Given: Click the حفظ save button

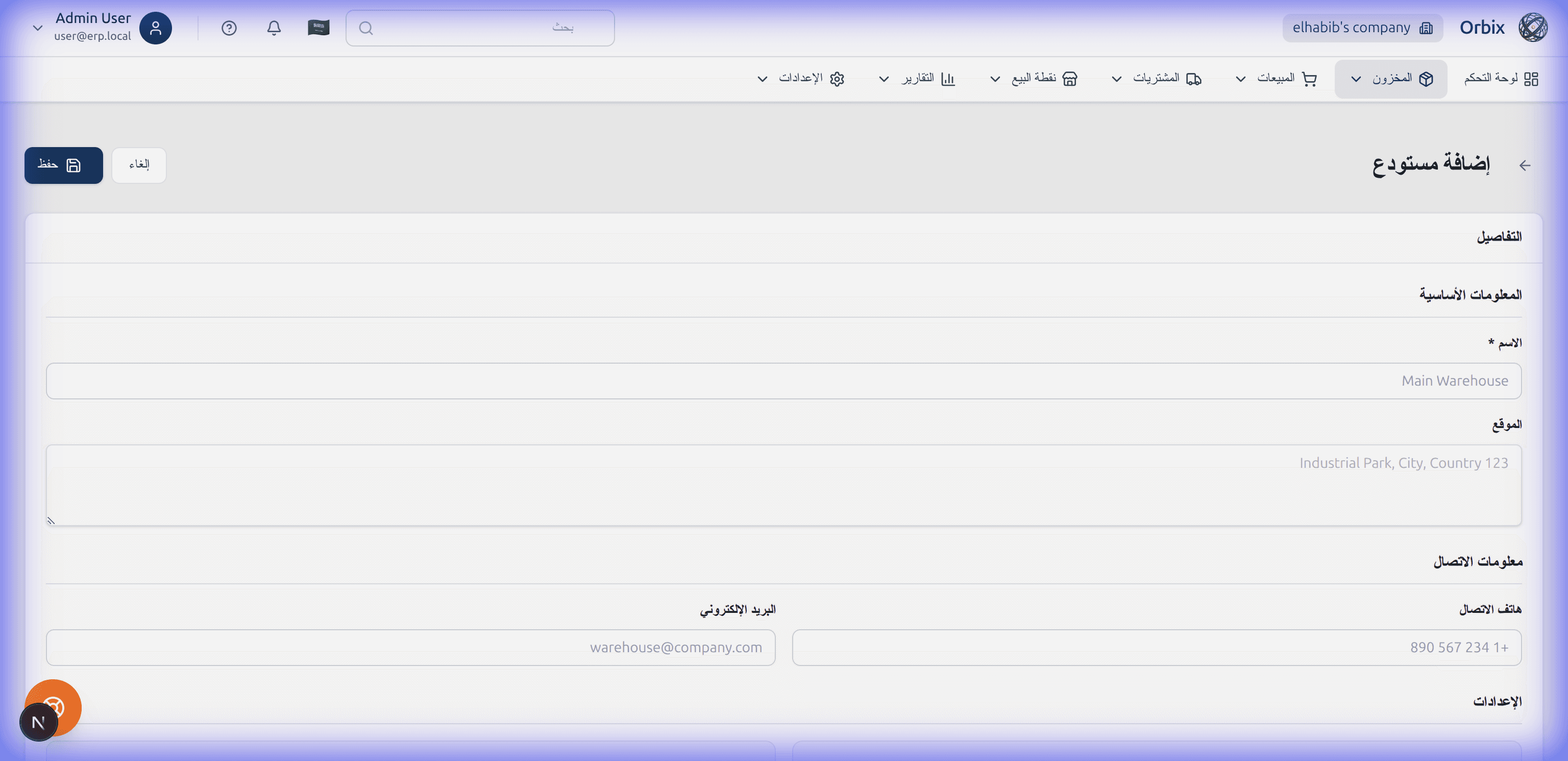Looking at the screenshot, I should coord(63,165).
